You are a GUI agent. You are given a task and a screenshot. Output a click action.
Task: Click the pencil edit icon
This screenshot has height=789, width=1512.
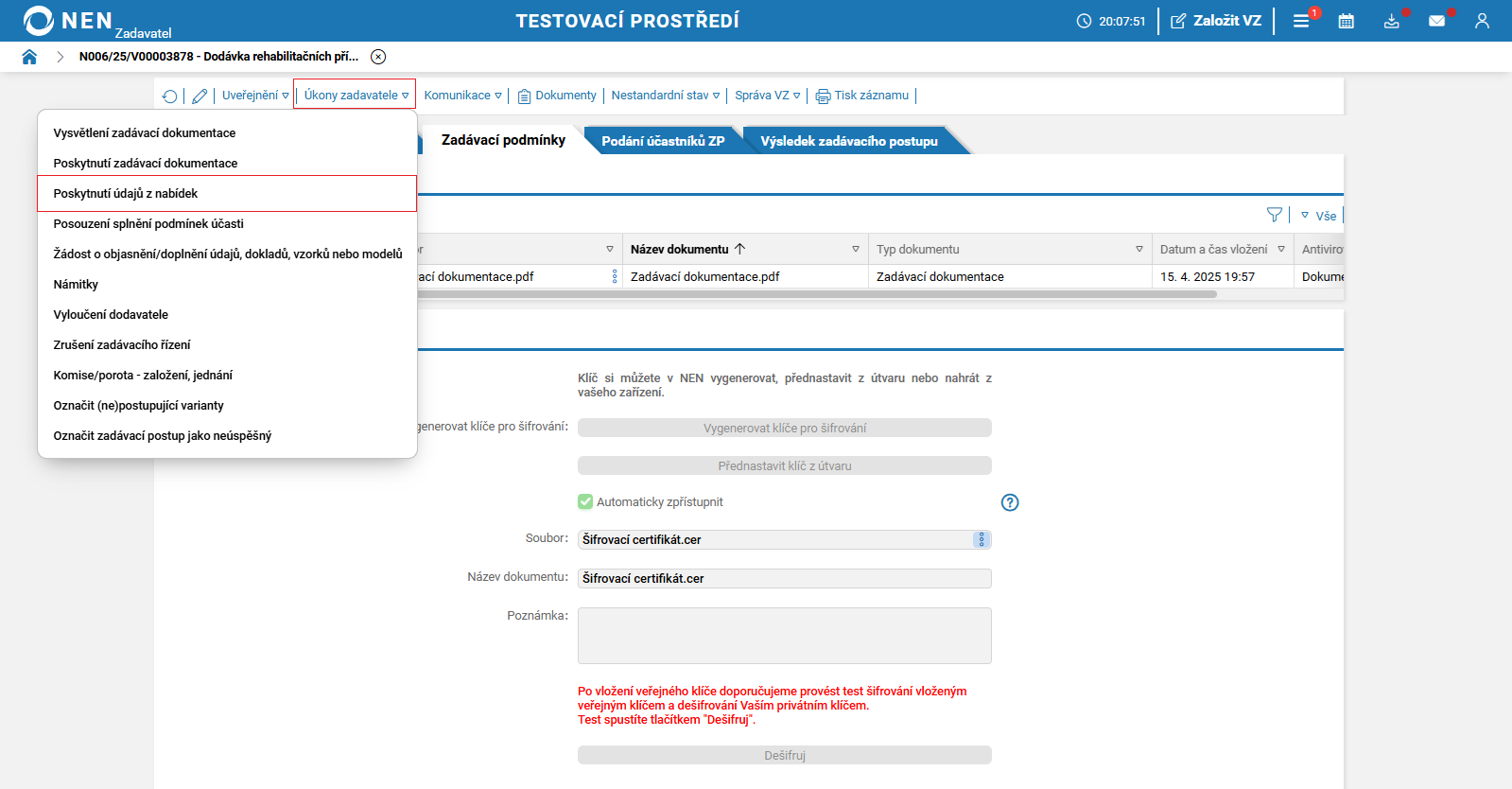tap(200, 96)
